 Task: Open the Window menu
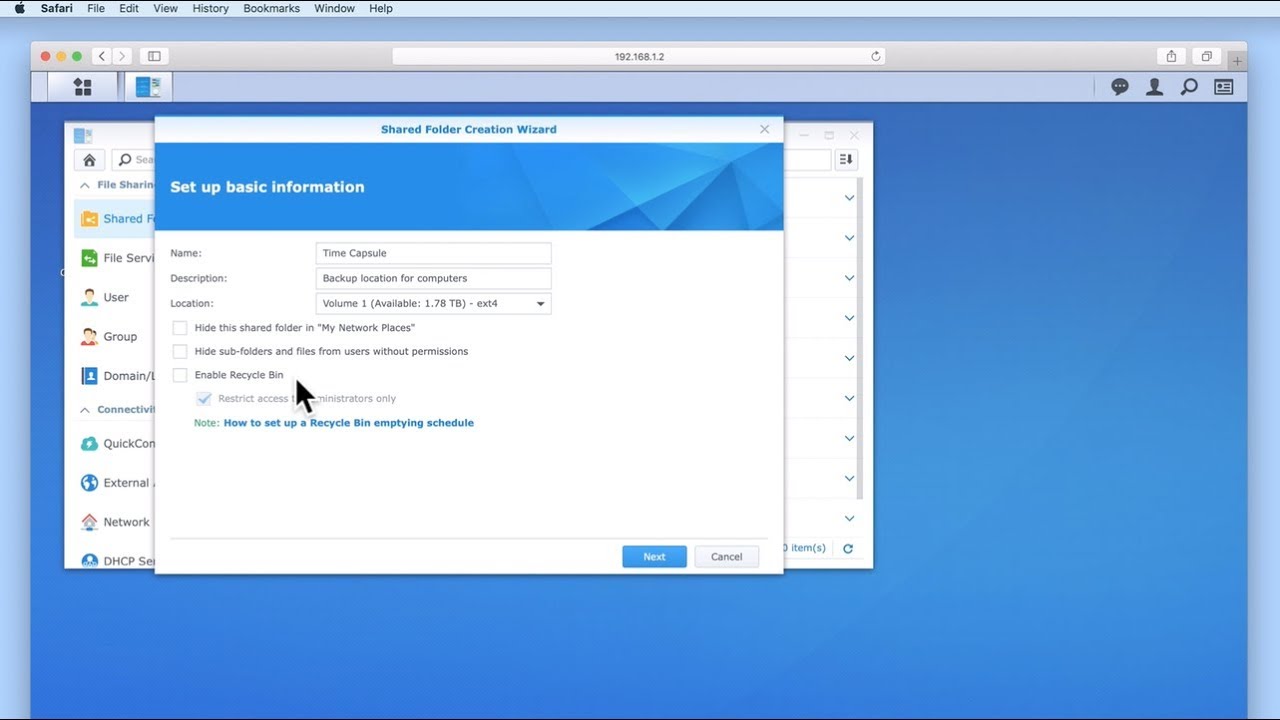coord(334,8)
